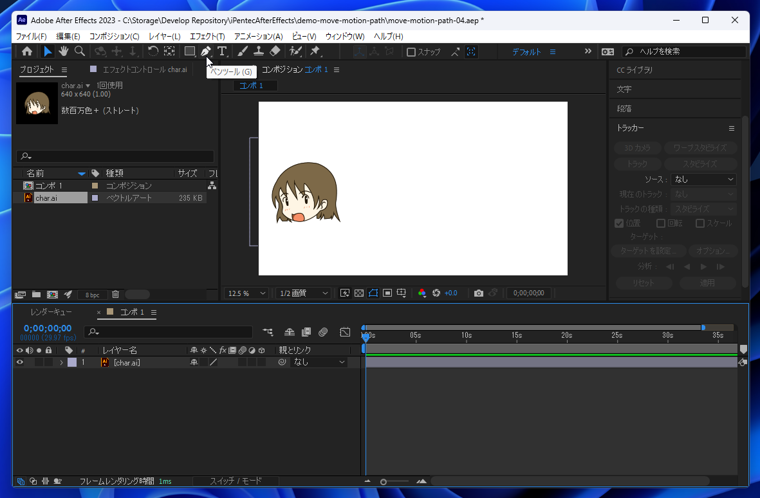This screenshot has width=760, height=498.
Task: Click the スイッチ / モード button
Action: click(236, 482)
